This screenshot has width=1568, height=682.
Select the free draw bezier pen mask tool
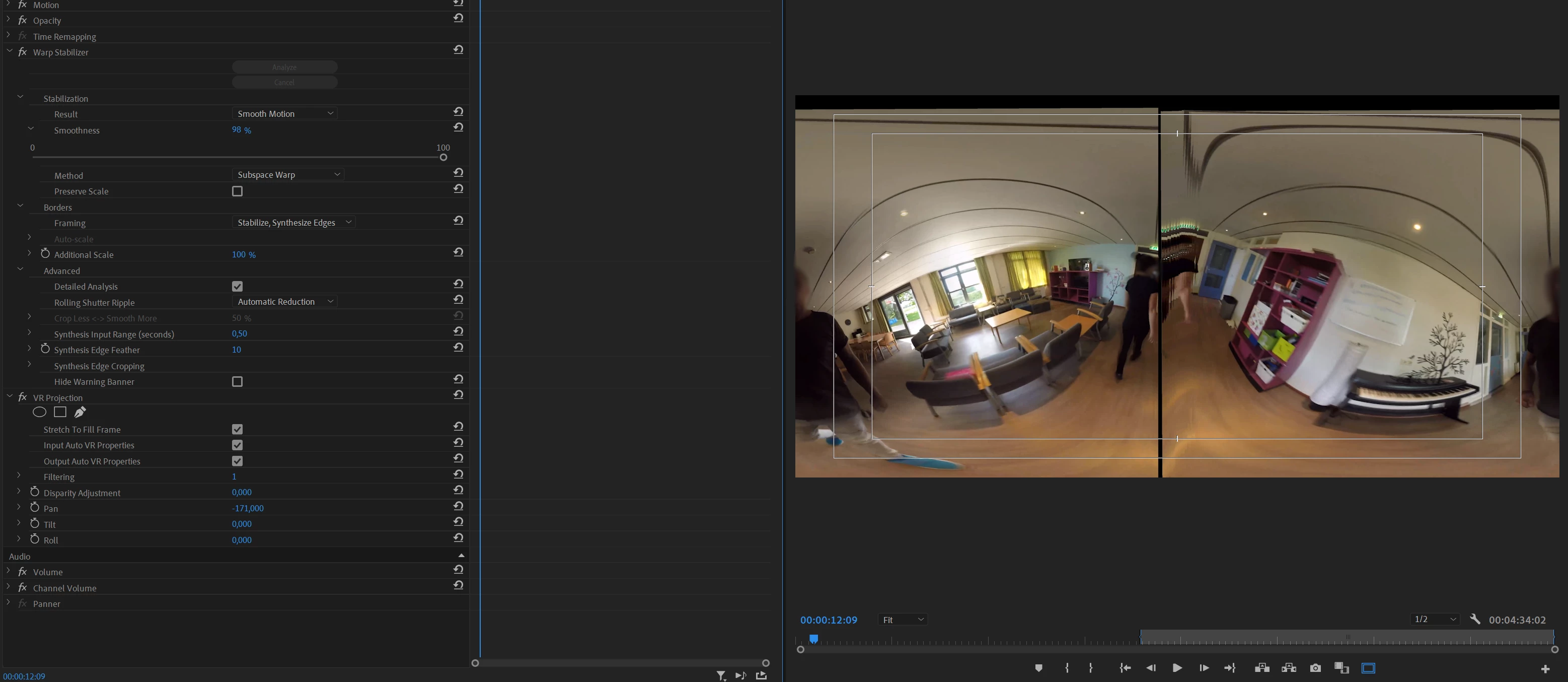point(80,412)
